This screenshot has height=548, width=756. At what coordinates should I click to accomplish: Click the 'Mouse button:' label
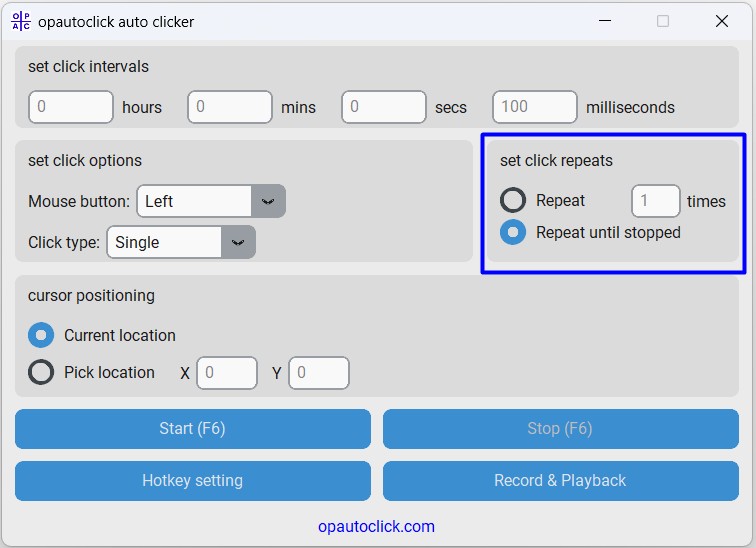pyautogui.click(x=79, y=201)
